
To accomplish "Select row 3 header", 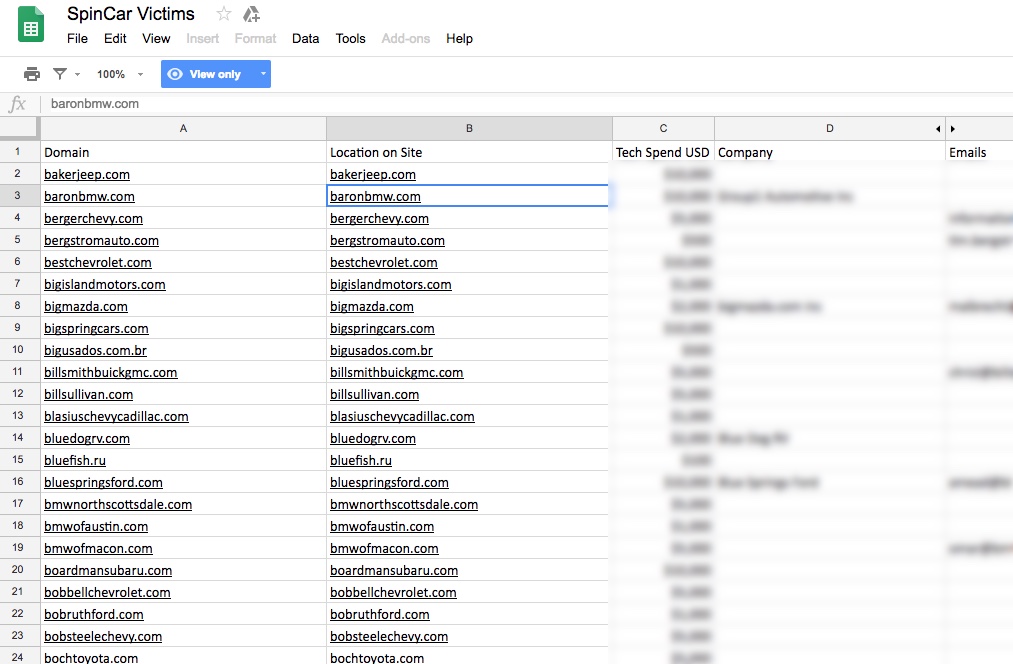I will click(x=18, y=196).
